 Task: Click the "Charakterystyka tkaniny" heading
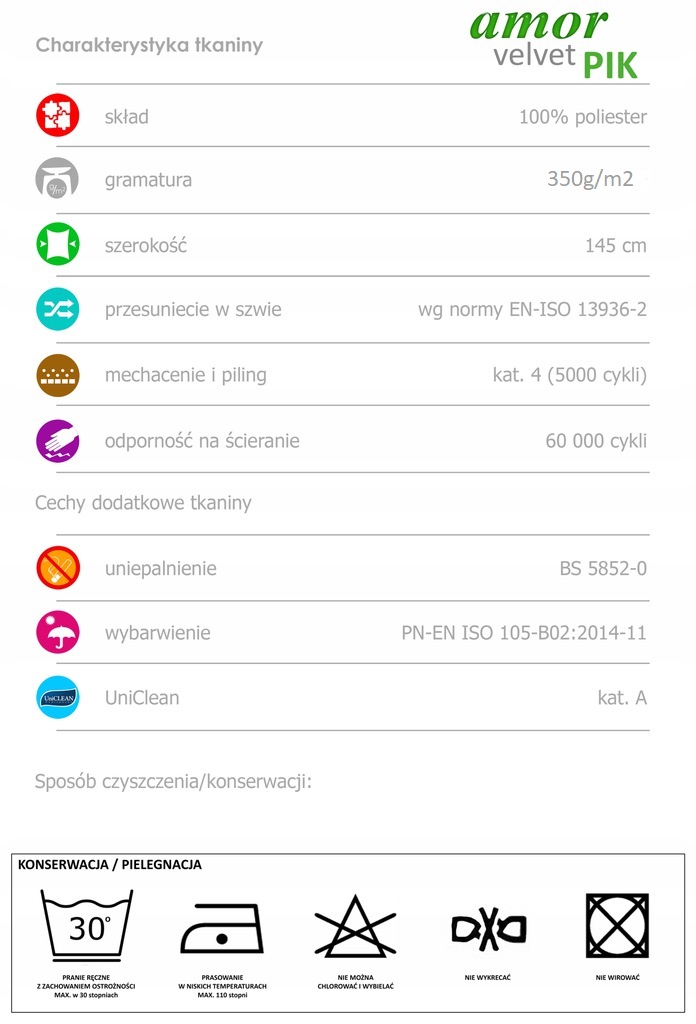[x=149, y=45]
